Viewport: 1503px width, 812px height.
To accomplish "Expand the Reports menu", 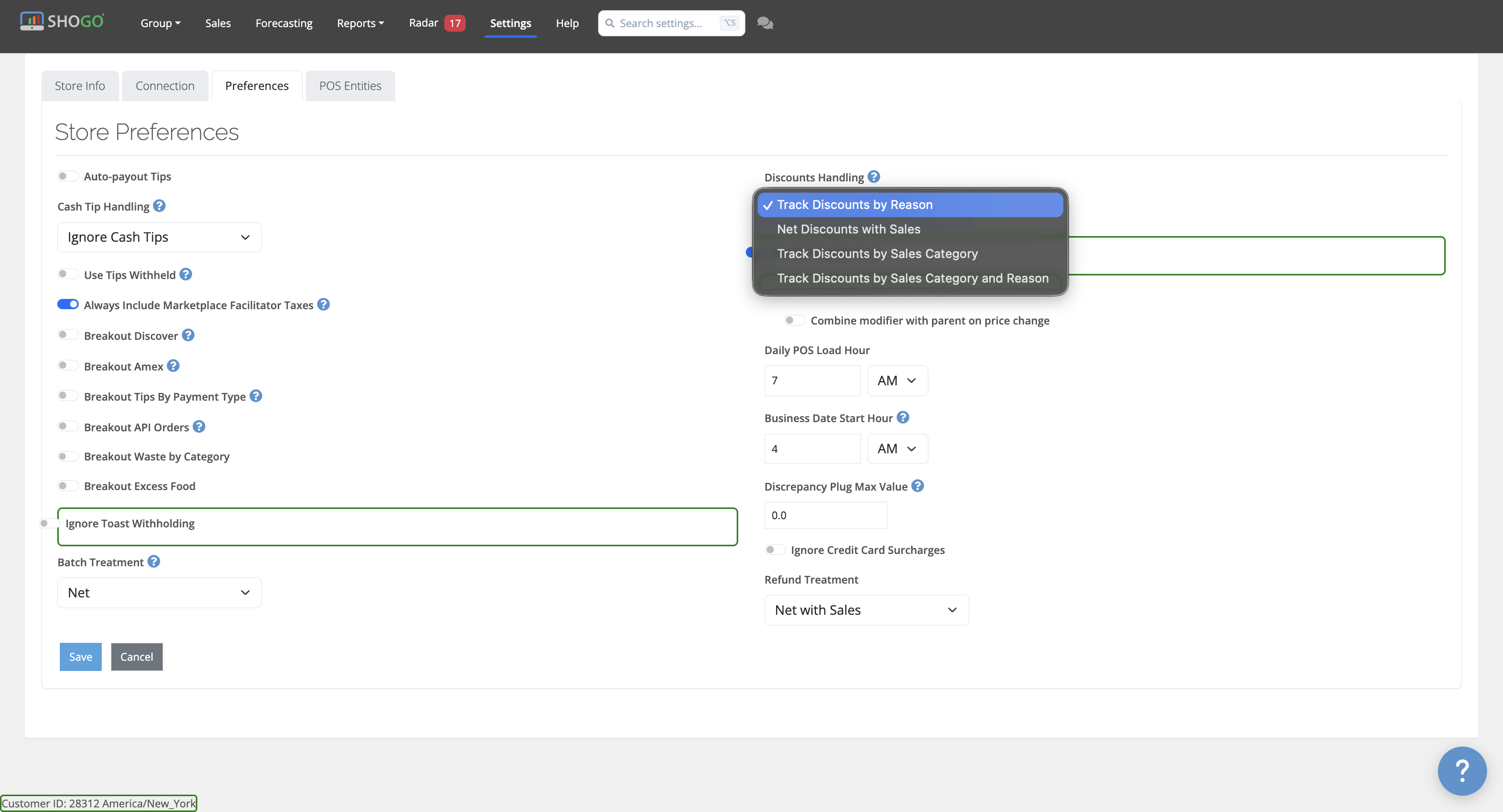I will pos(360,24).
